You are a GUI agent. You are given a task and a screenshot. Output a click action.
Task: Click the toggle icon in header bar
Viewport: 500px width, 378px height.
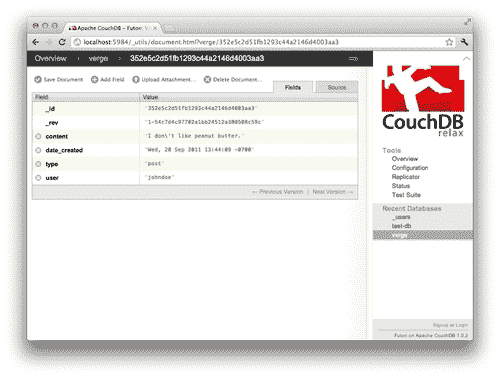[x=353, y=59]
